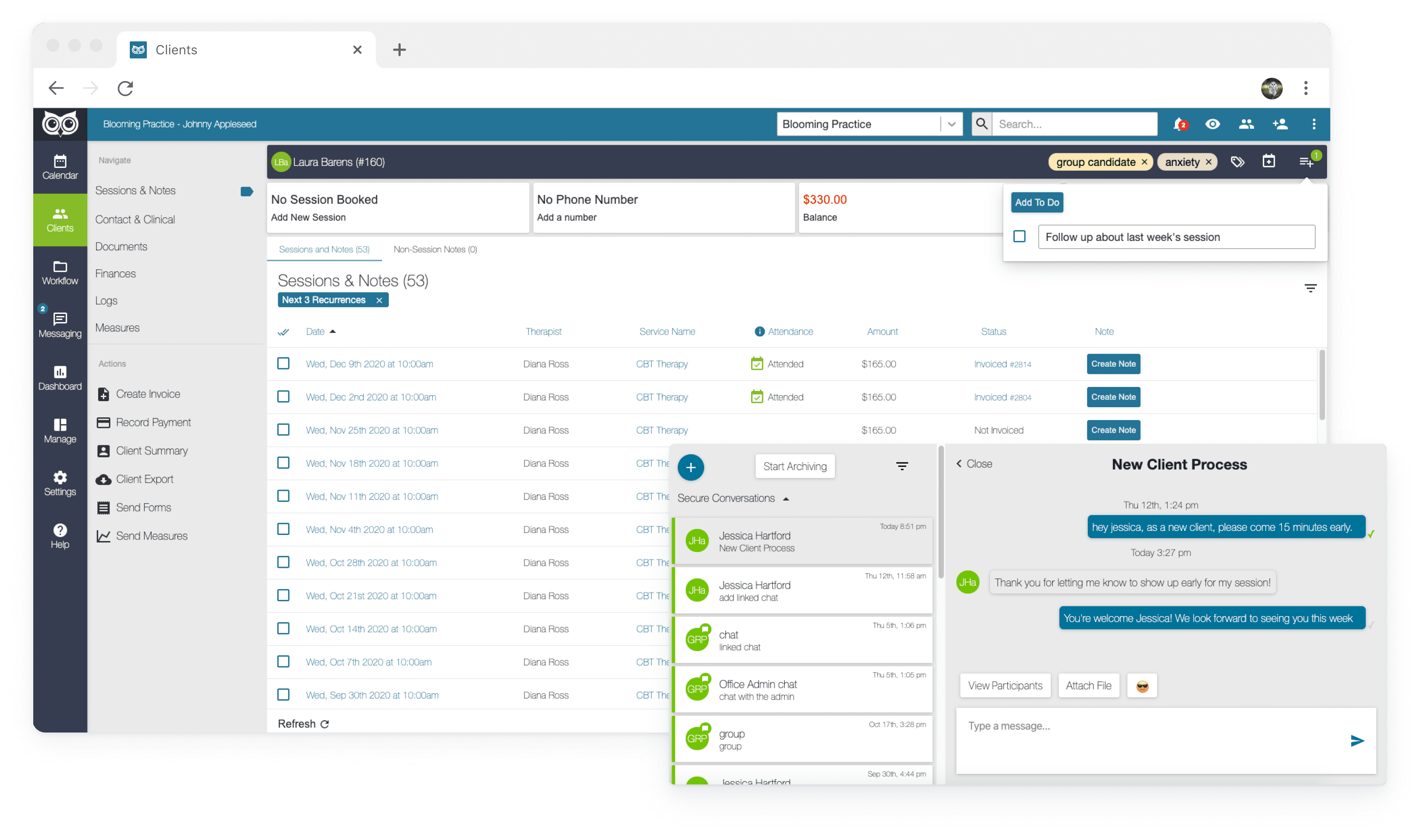Check the Oct 28th 2020 session checkbox
The height and width of the screenshot is (840, 1426).
(283, 562)
